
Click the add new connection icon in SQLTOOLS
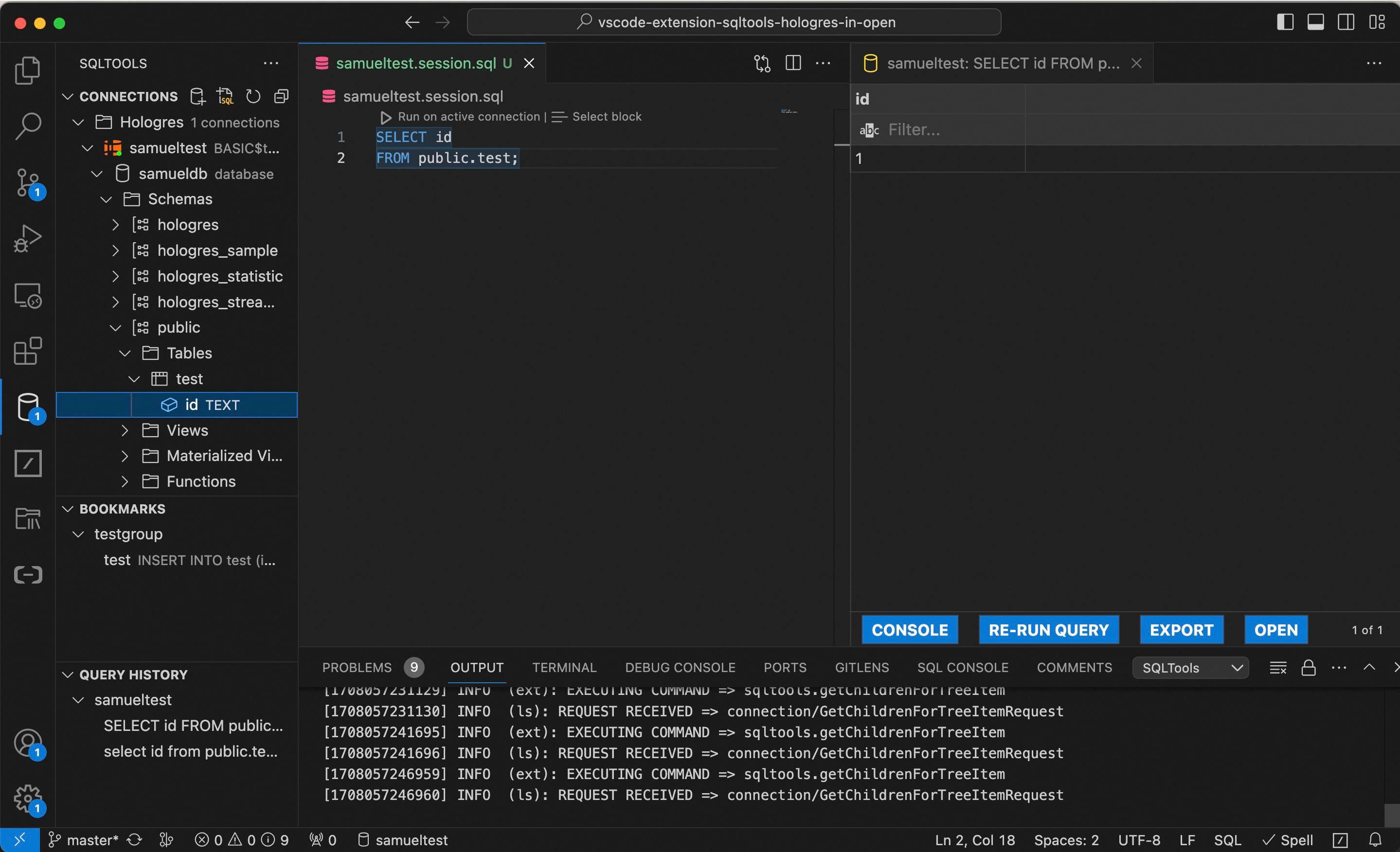pyautogui.click(x=199, y=96)
